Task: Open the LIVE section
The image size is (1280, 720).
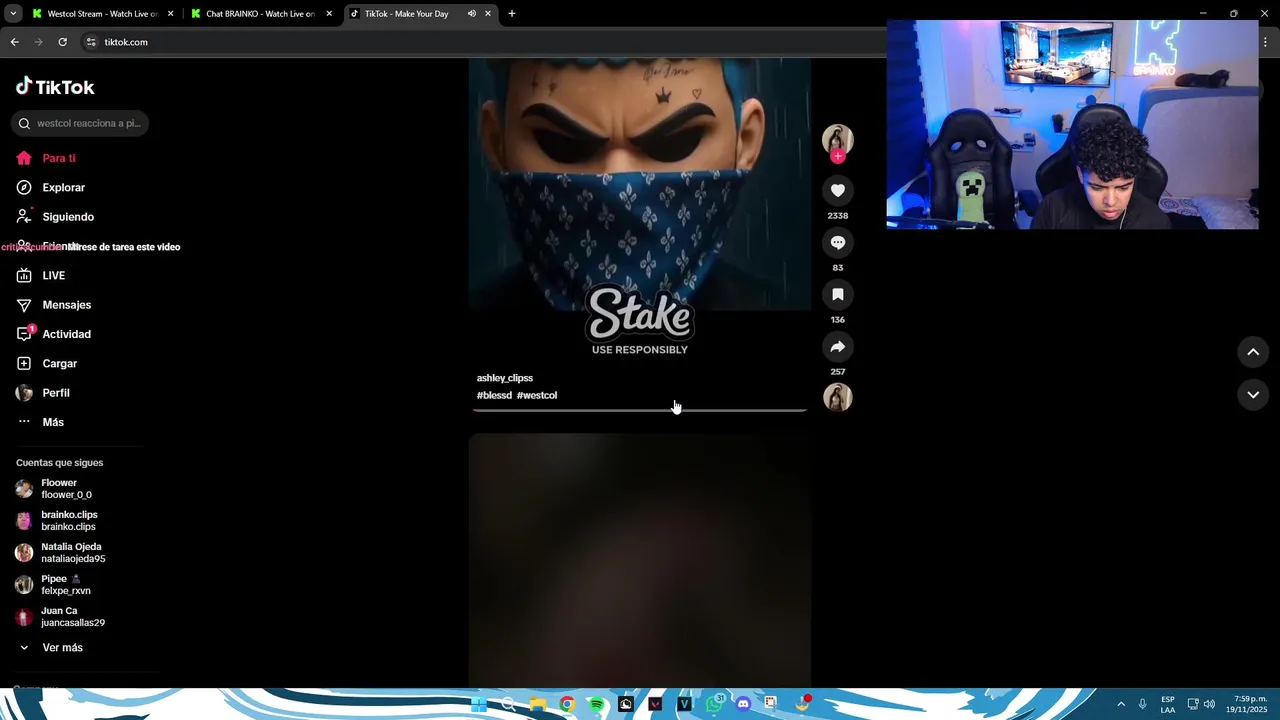Action: point(41,276)
